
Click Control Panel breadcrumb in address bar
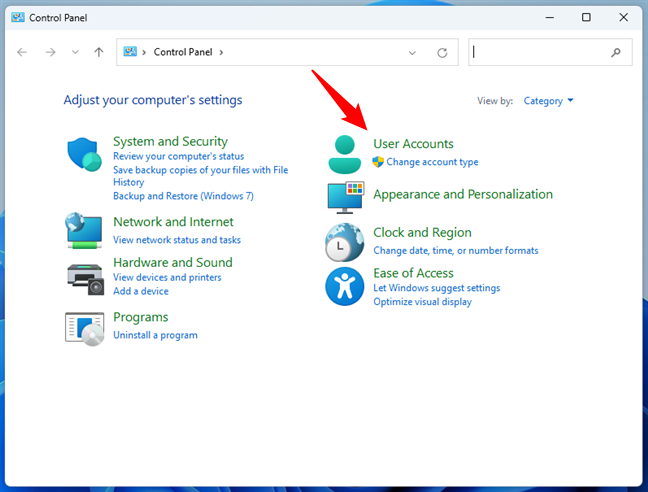(183, 52)
